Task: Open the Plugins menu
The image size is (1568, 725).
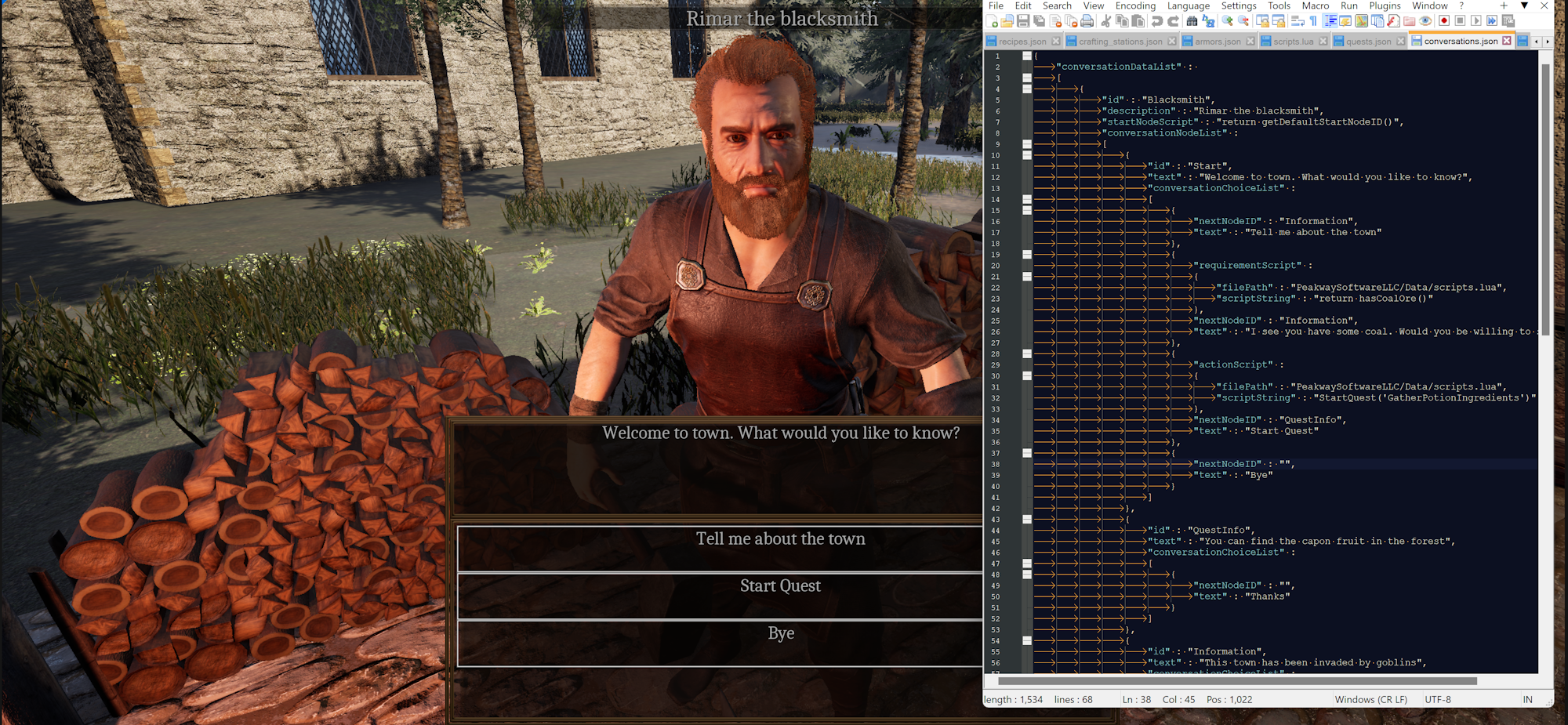Action: click(x=1385, y=5)
